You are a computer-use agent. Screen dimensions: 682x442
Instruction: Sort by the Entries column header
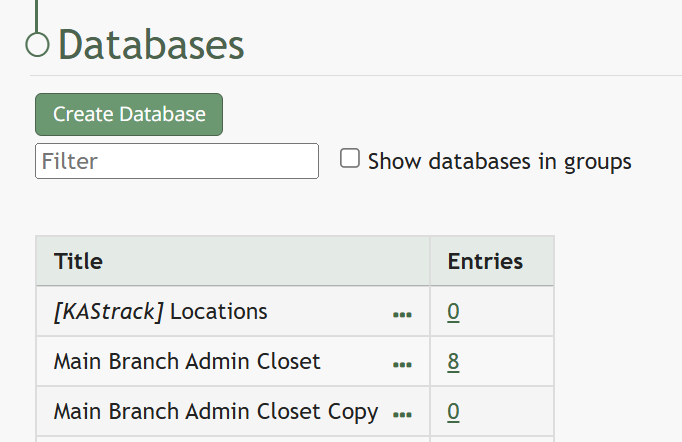click(485, 261)
